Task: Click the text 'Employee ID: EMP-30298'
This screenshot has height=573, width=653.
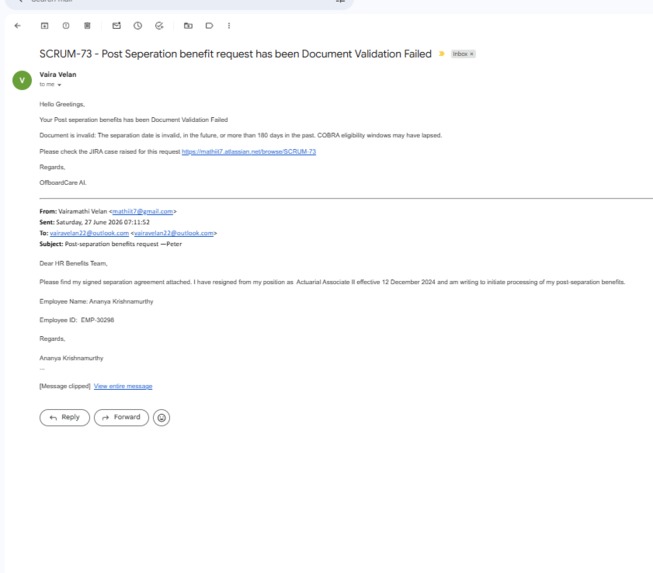Action: click(x=77, y=320)
